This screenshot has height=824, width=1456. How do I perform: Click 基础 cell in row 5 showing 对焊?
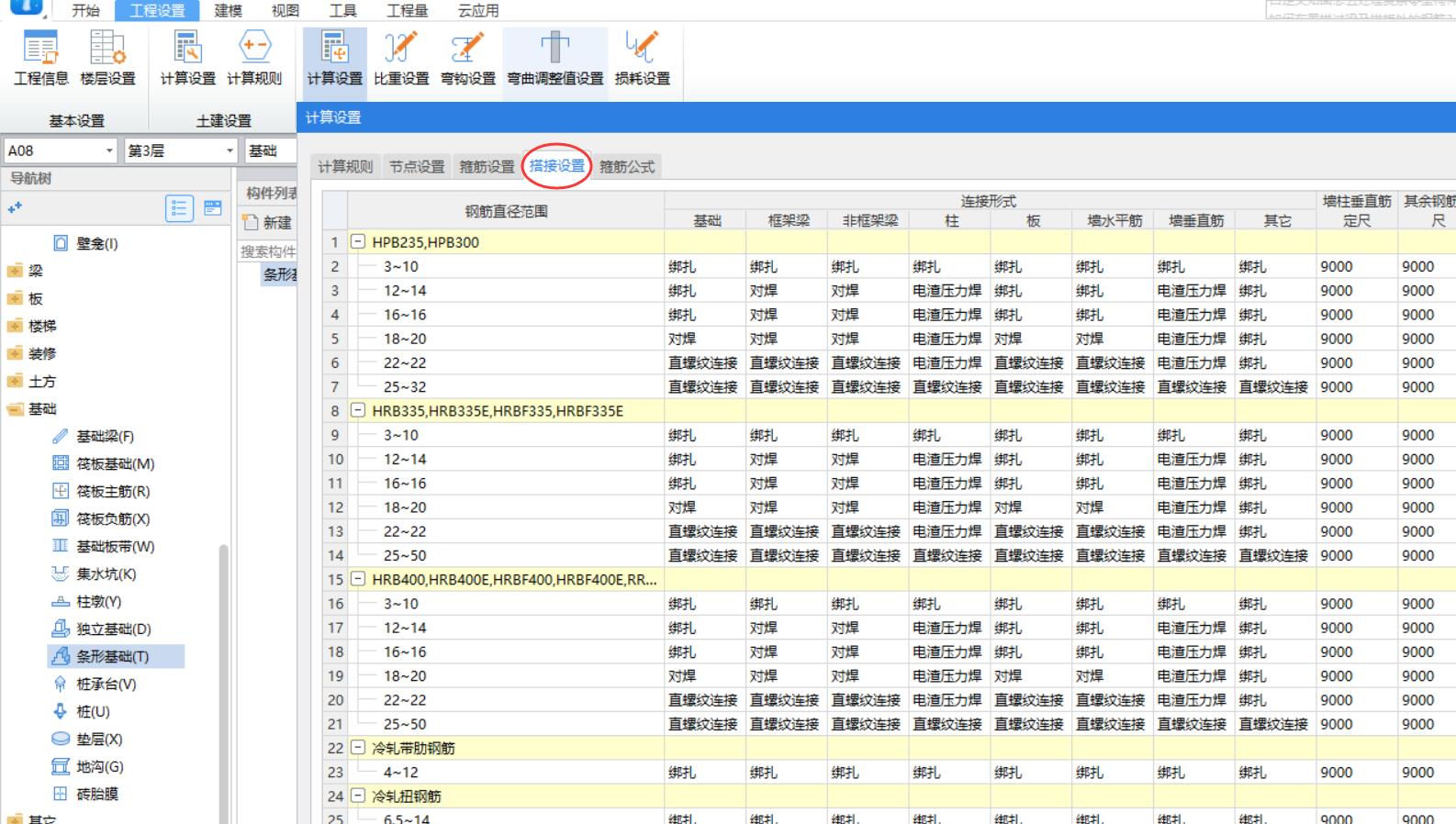(705, 339)
